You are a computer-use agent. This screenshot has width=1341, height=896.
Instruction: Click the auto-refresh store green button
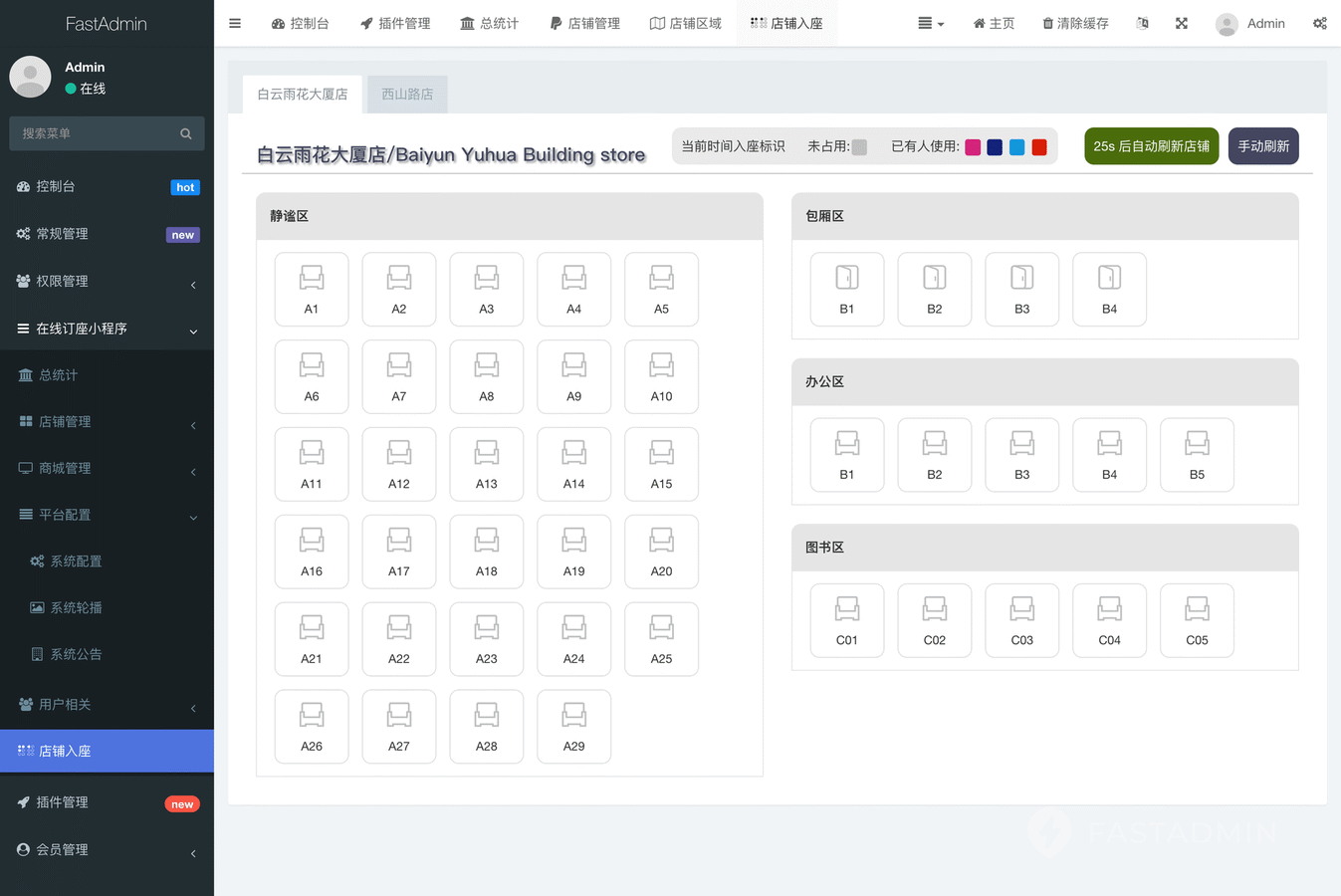click(1151, 146)
